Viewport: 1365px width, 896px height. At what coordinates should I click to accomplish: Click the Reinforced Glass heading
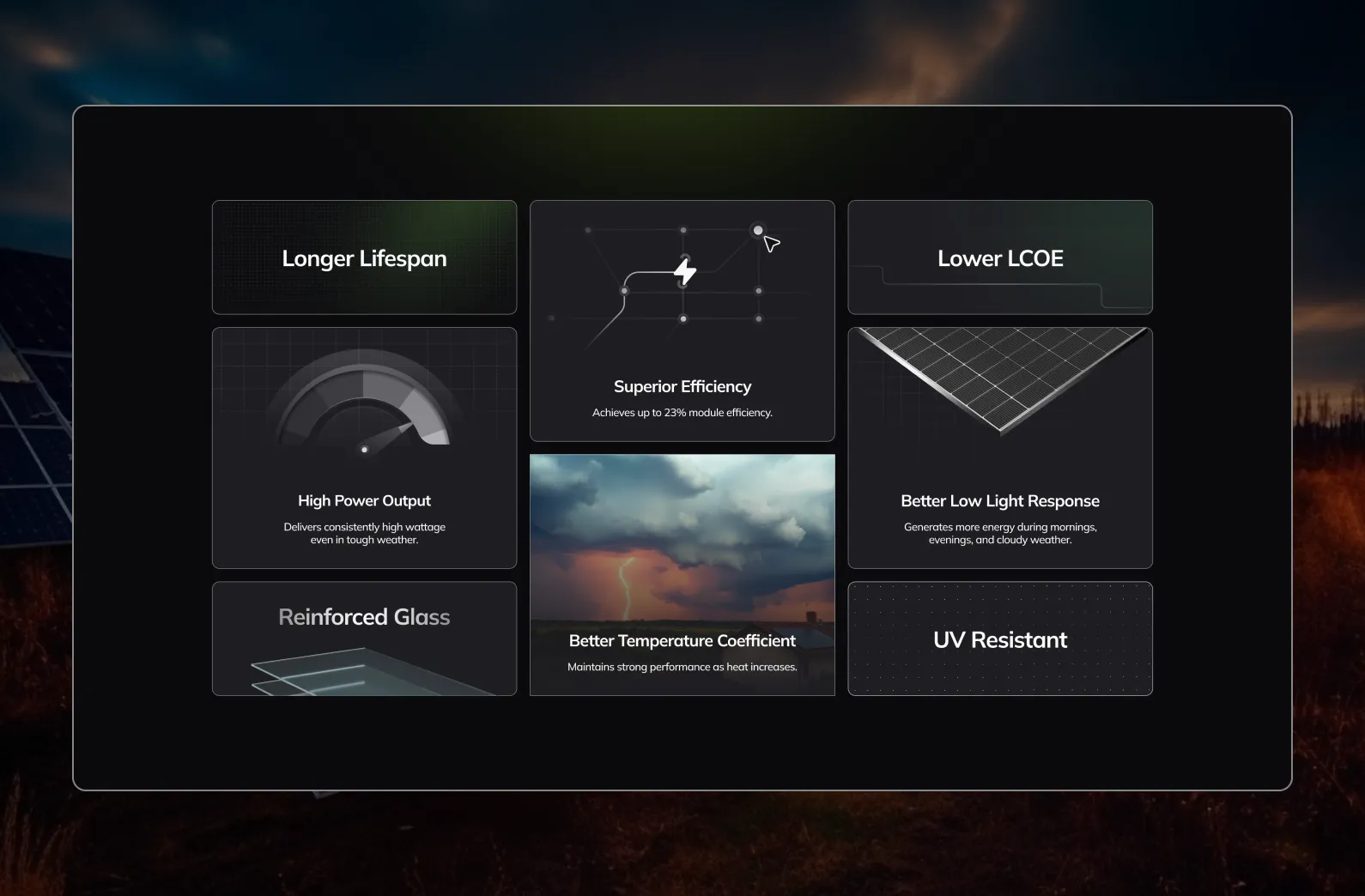(x=364, y=617)
